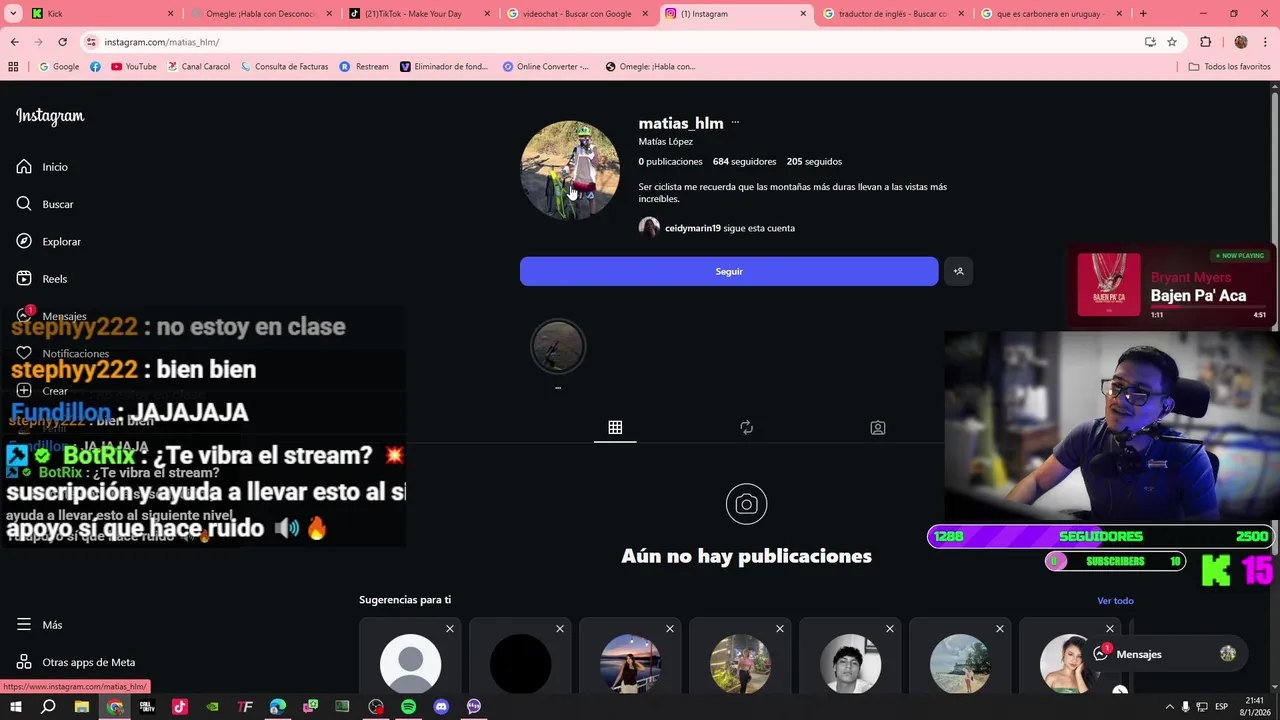Bookmark this page with the star icon
This screenshot has width=1280, height=720.
coord(1172,42)
